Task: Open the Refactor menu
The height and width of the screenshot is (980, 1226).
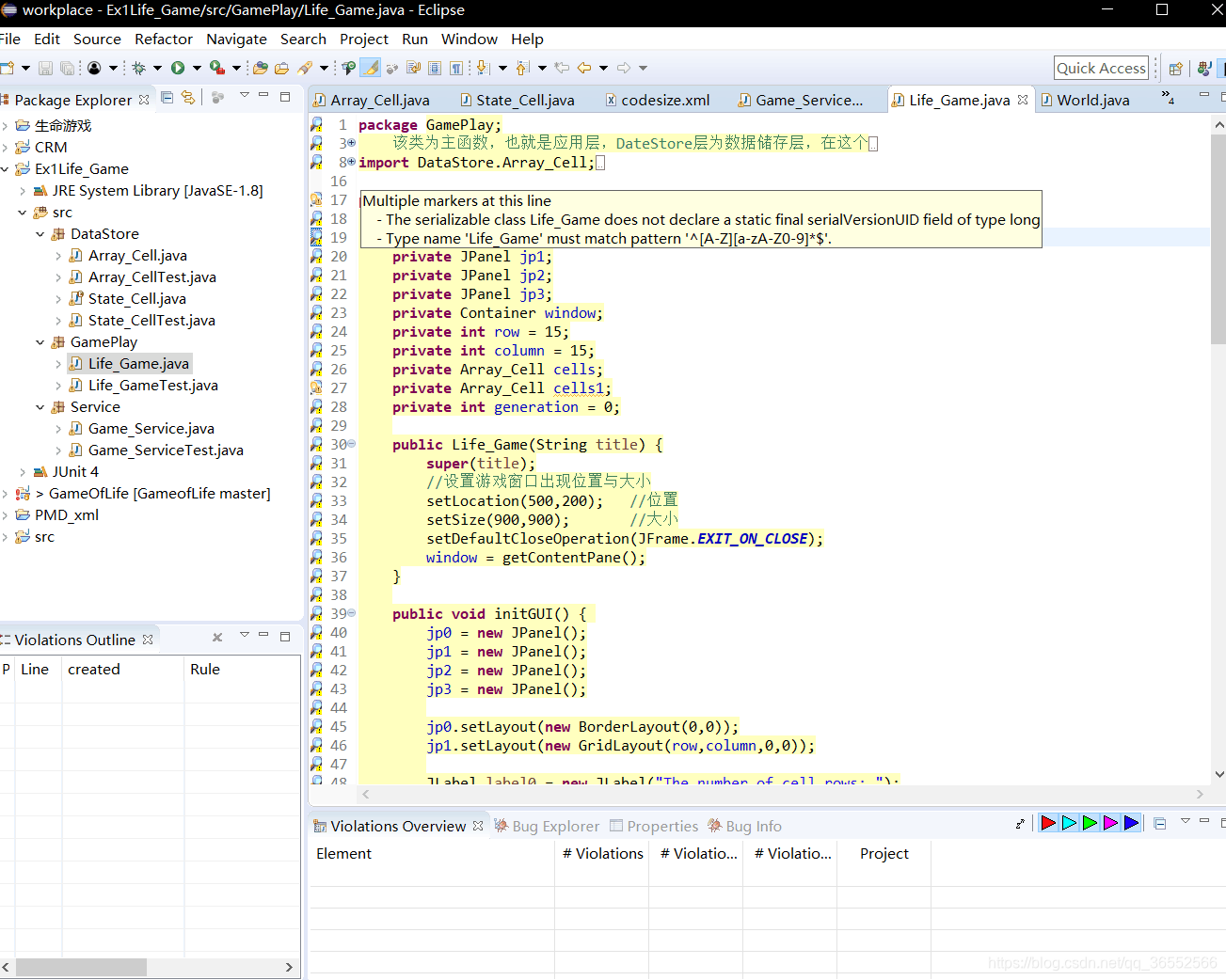Action: click(x=164, y=40)
